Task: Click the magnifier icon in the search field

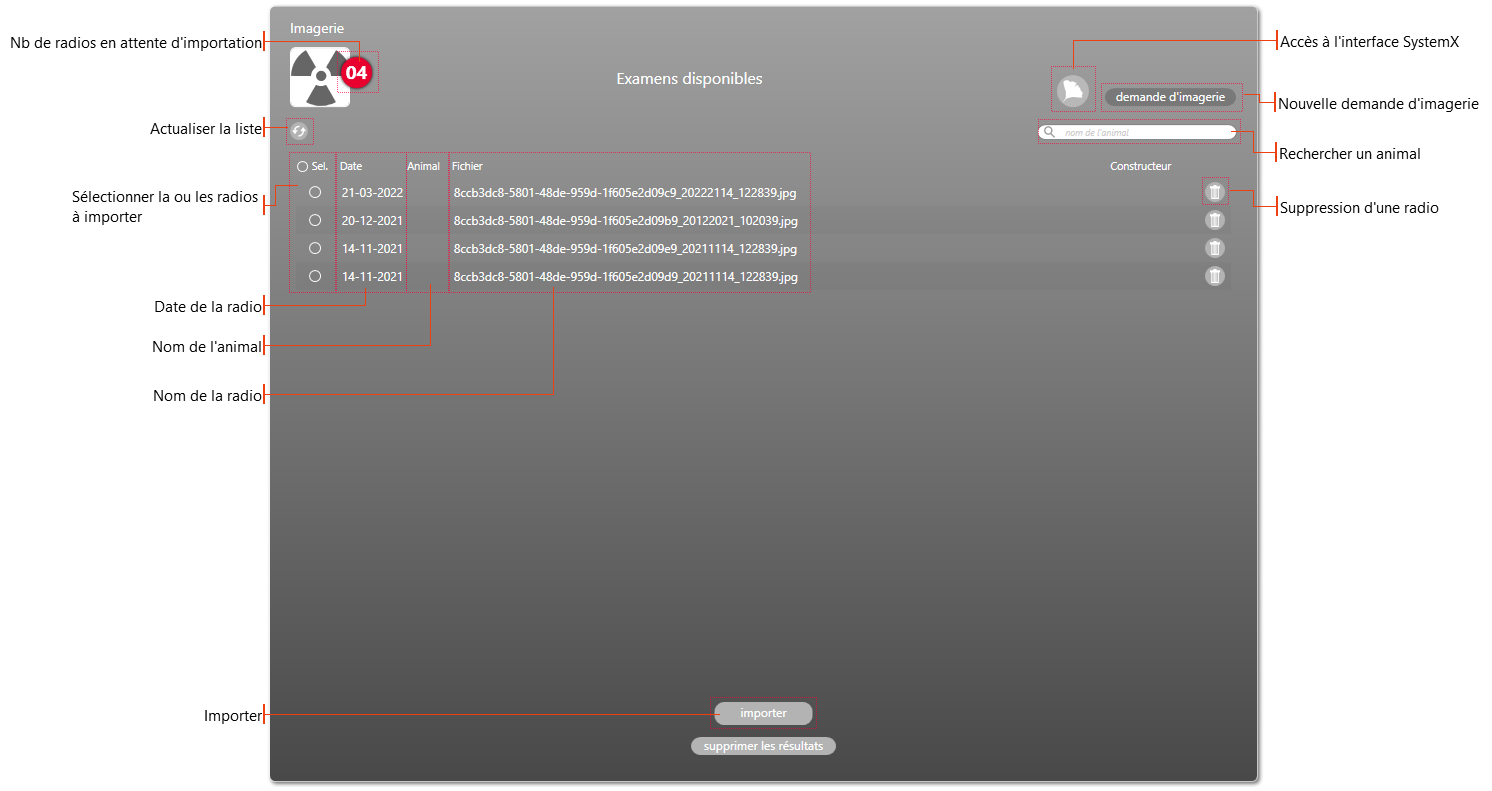Action: tap(1049, 132)
